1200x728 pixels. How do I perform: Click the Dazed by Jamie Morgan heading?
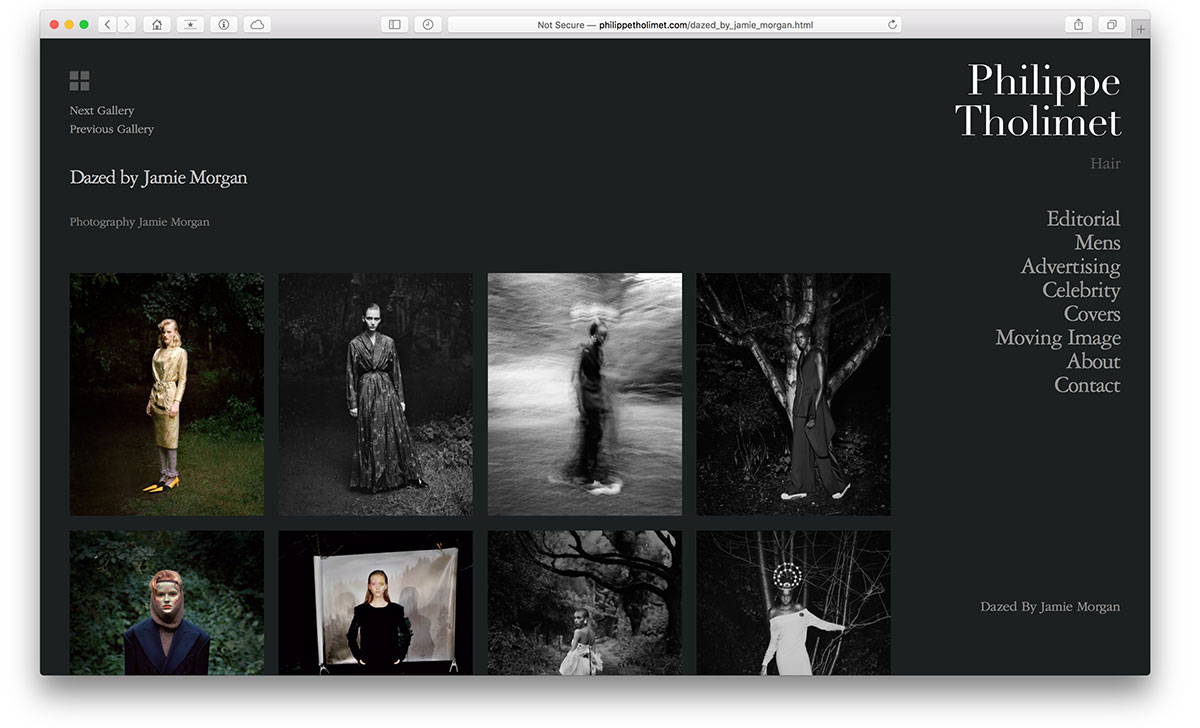pyautogui.click(x=158, y=178)
